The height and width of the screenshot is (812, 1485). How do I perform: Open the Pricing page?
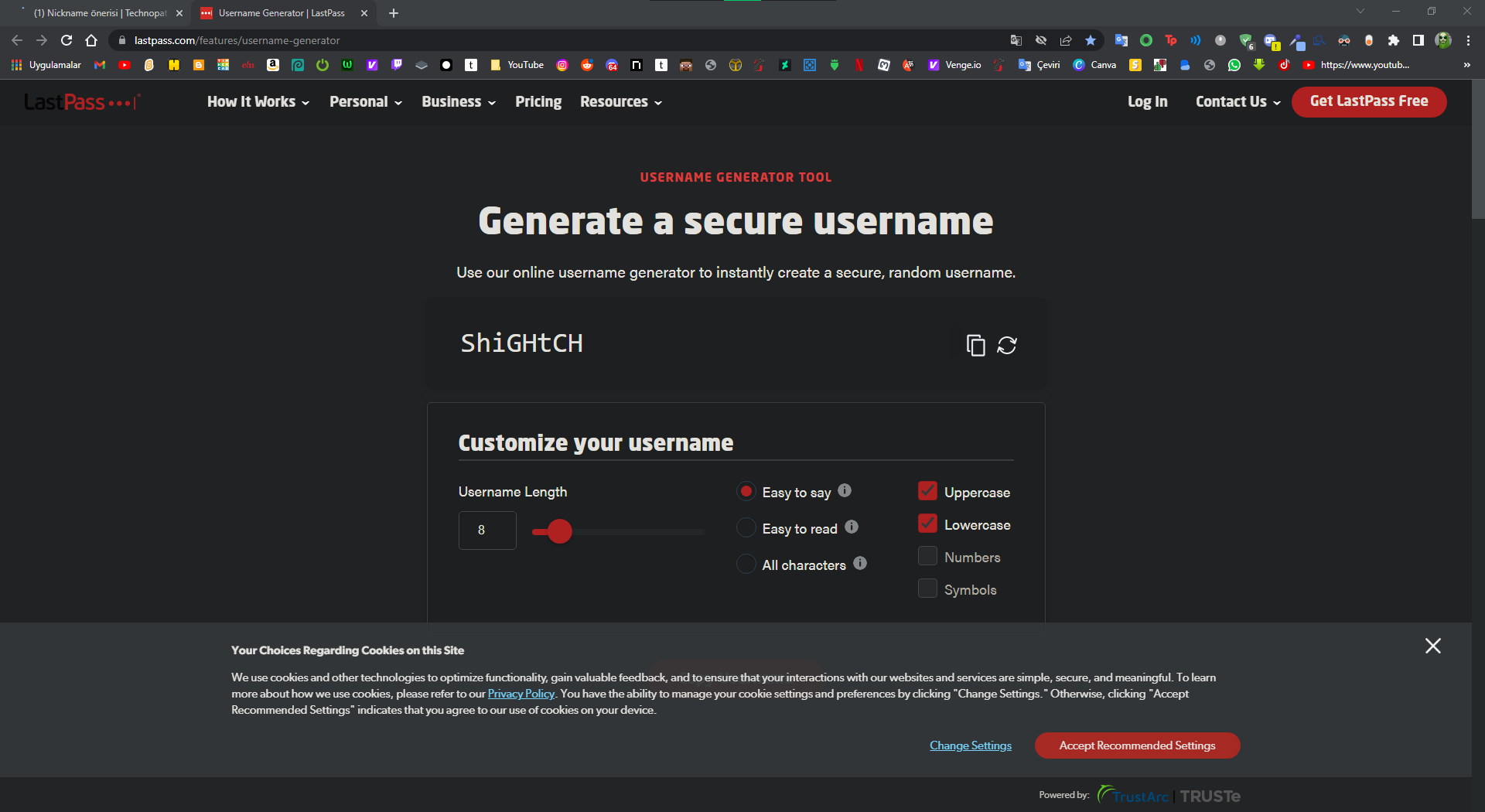coord(538,102)
